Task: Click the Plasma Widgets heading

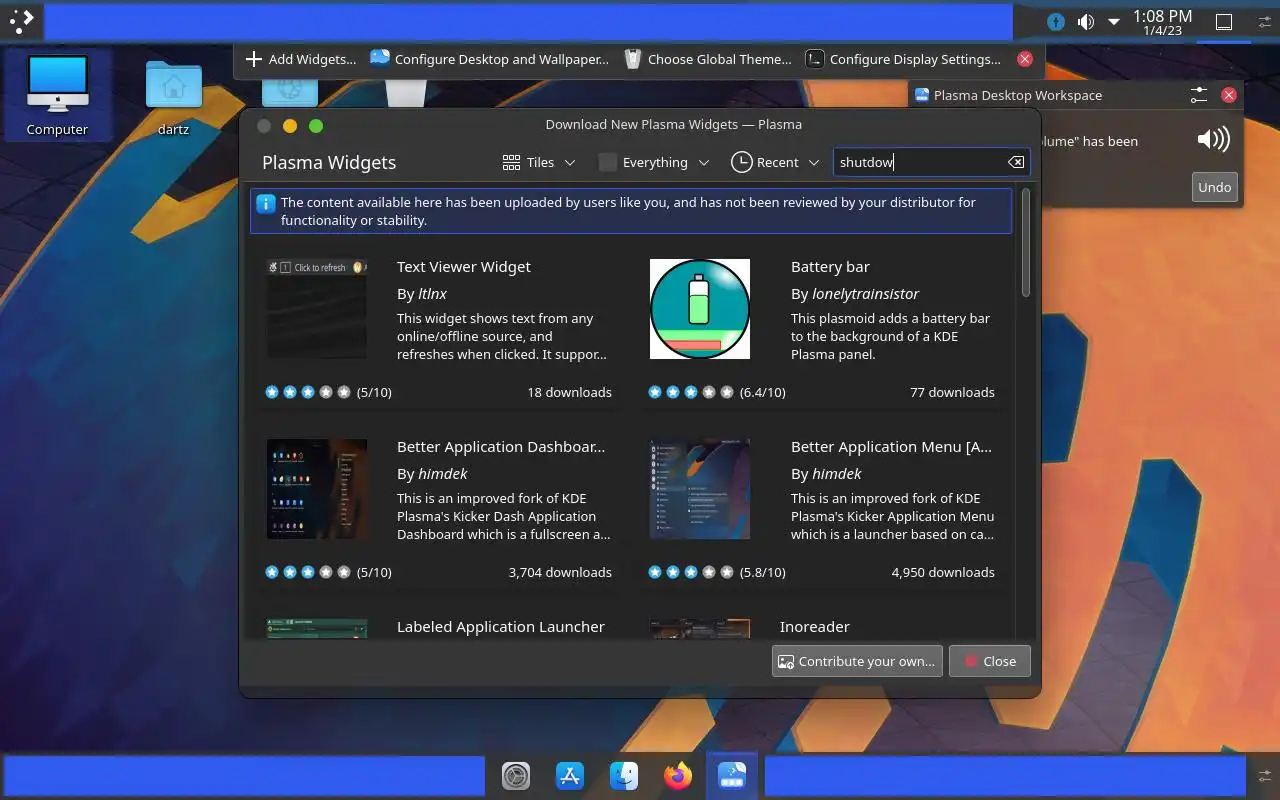Action: coord(329,162)
